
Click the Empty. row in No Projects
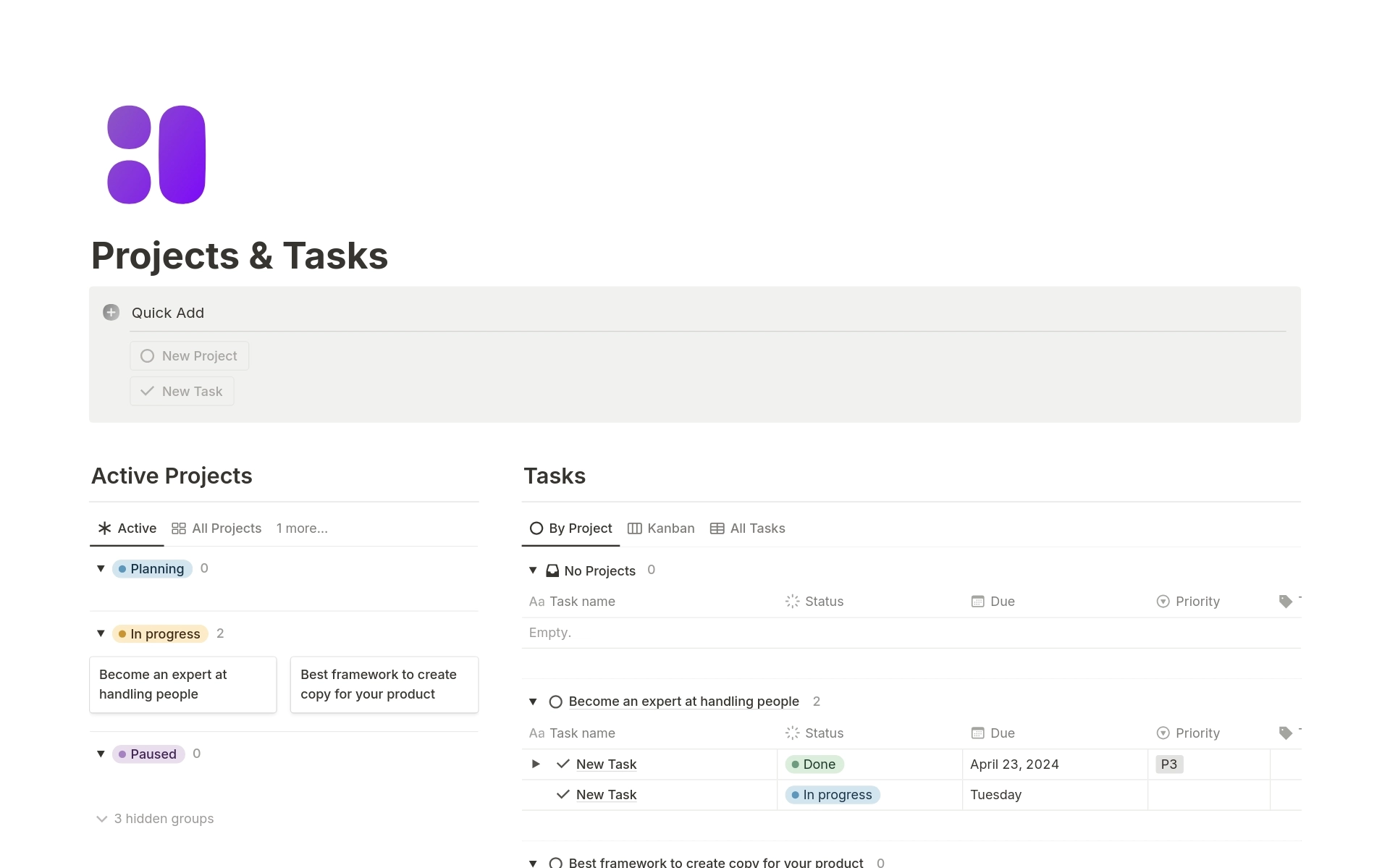tap(911, 633)
